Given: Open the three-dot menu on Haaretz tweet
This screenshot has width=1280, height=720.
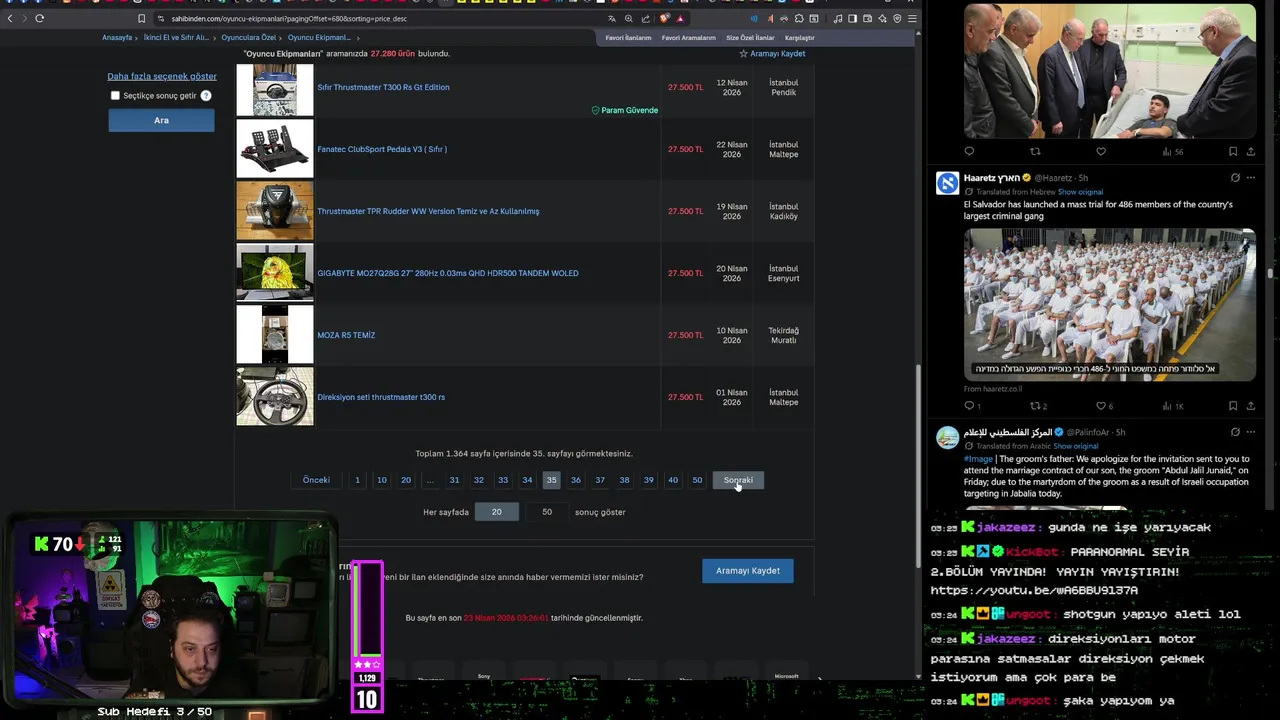Looking at the screenshot, I should [1251, 178].
